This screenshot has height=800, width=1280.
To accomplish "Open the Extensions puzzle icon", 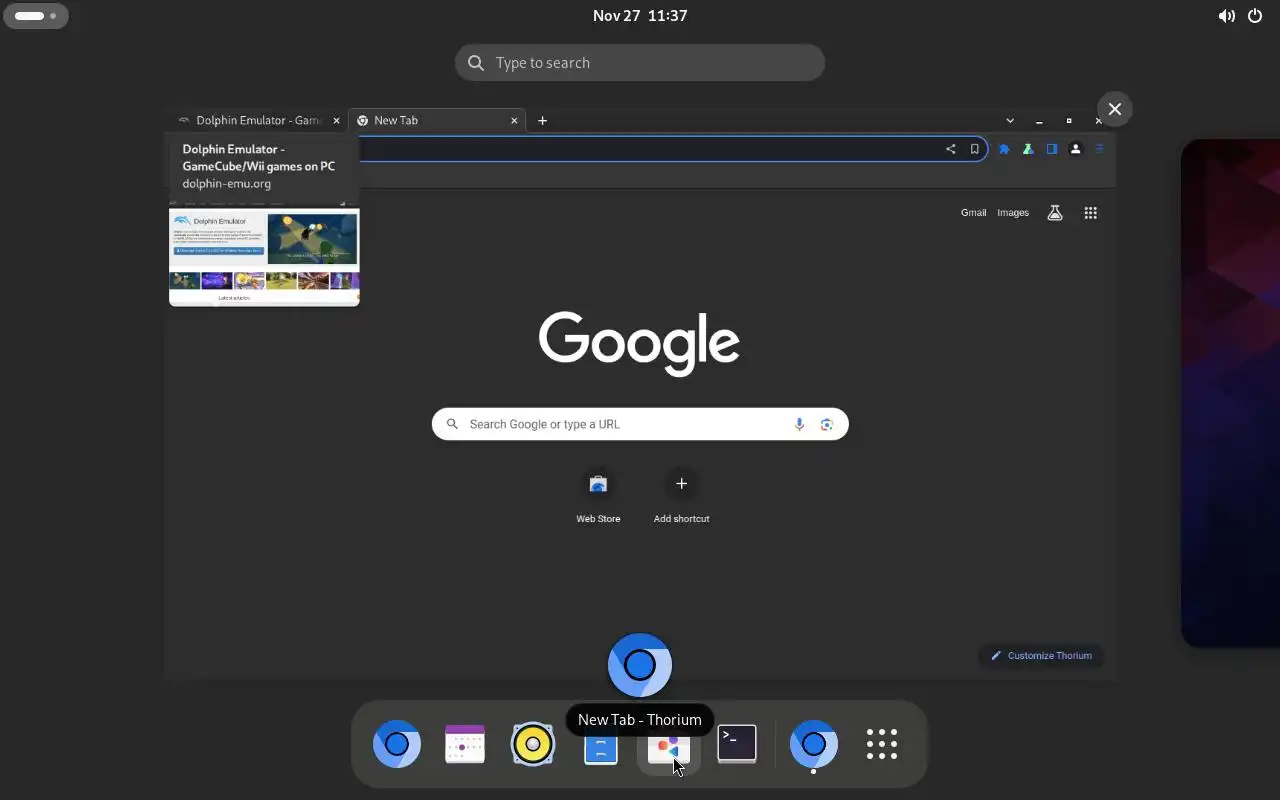I will pyautogui.click(x=1004, y=149).
